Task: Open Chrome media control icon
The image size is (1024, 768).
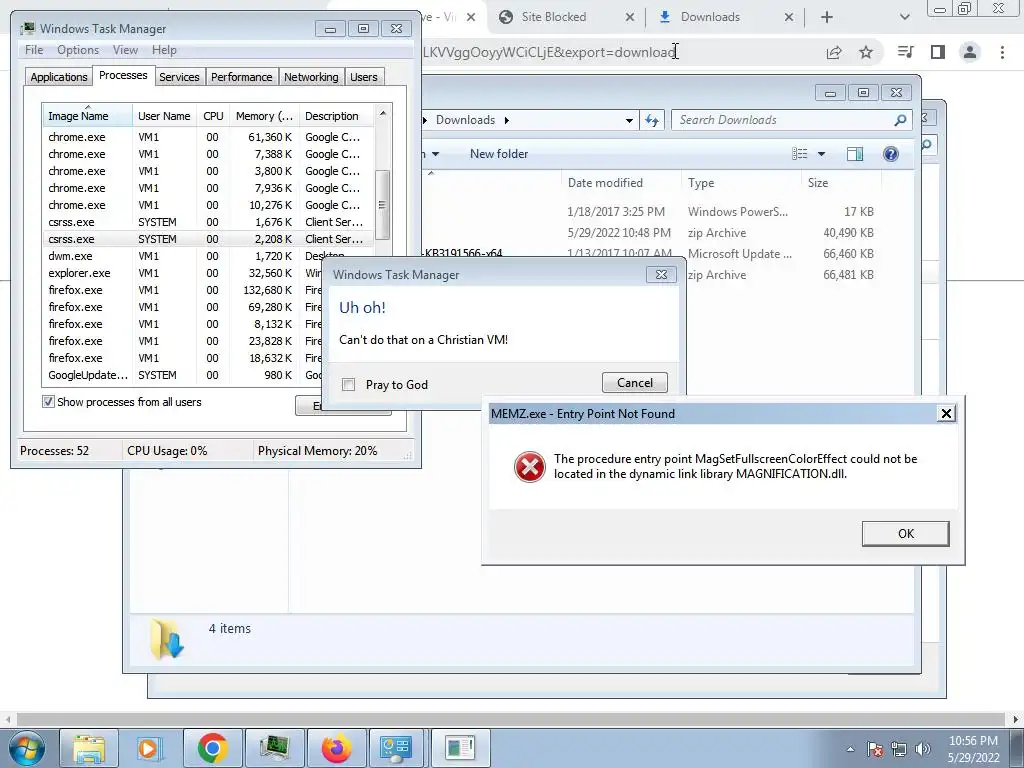Action: point(905,52)
